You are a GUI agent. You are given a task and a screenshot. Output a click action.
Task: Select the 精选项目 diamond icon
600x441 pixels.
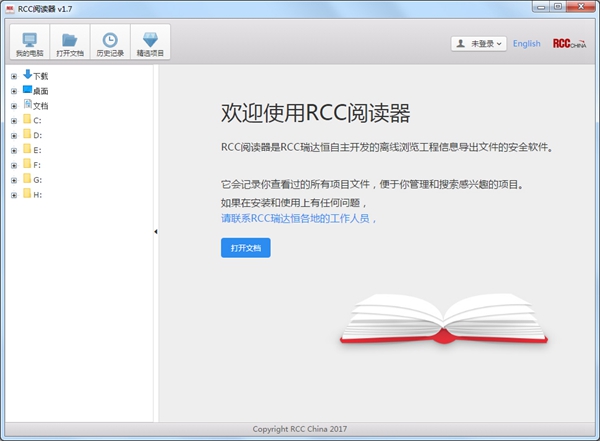tap(150, 44)
